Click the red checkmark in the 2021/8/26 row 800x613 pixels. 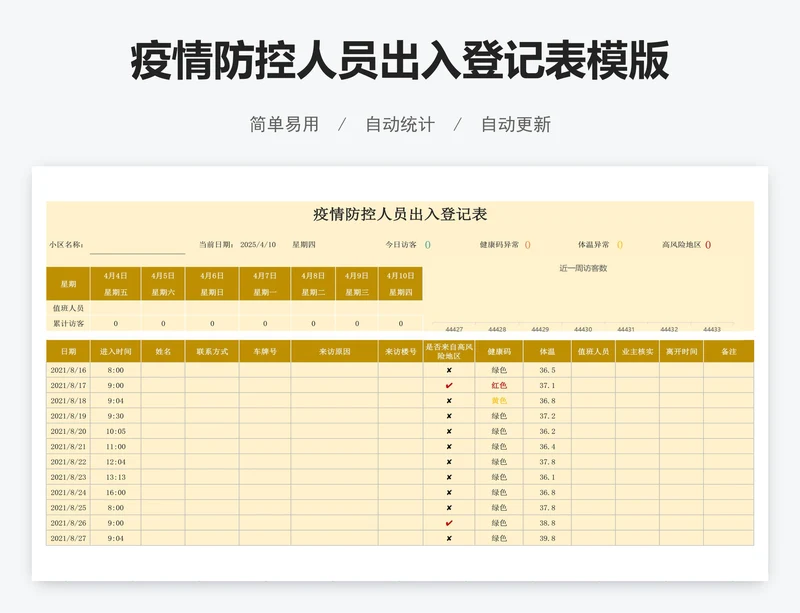pos(449,523)
